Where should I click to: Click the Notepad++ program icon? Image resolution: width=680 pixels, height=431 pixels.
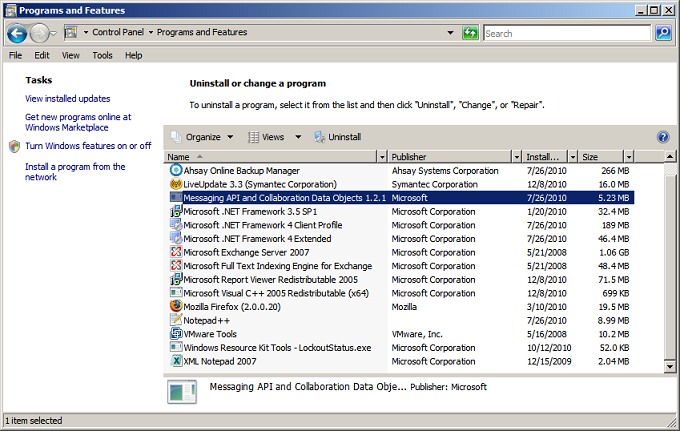pyautogui.click(x=176, y=320)
